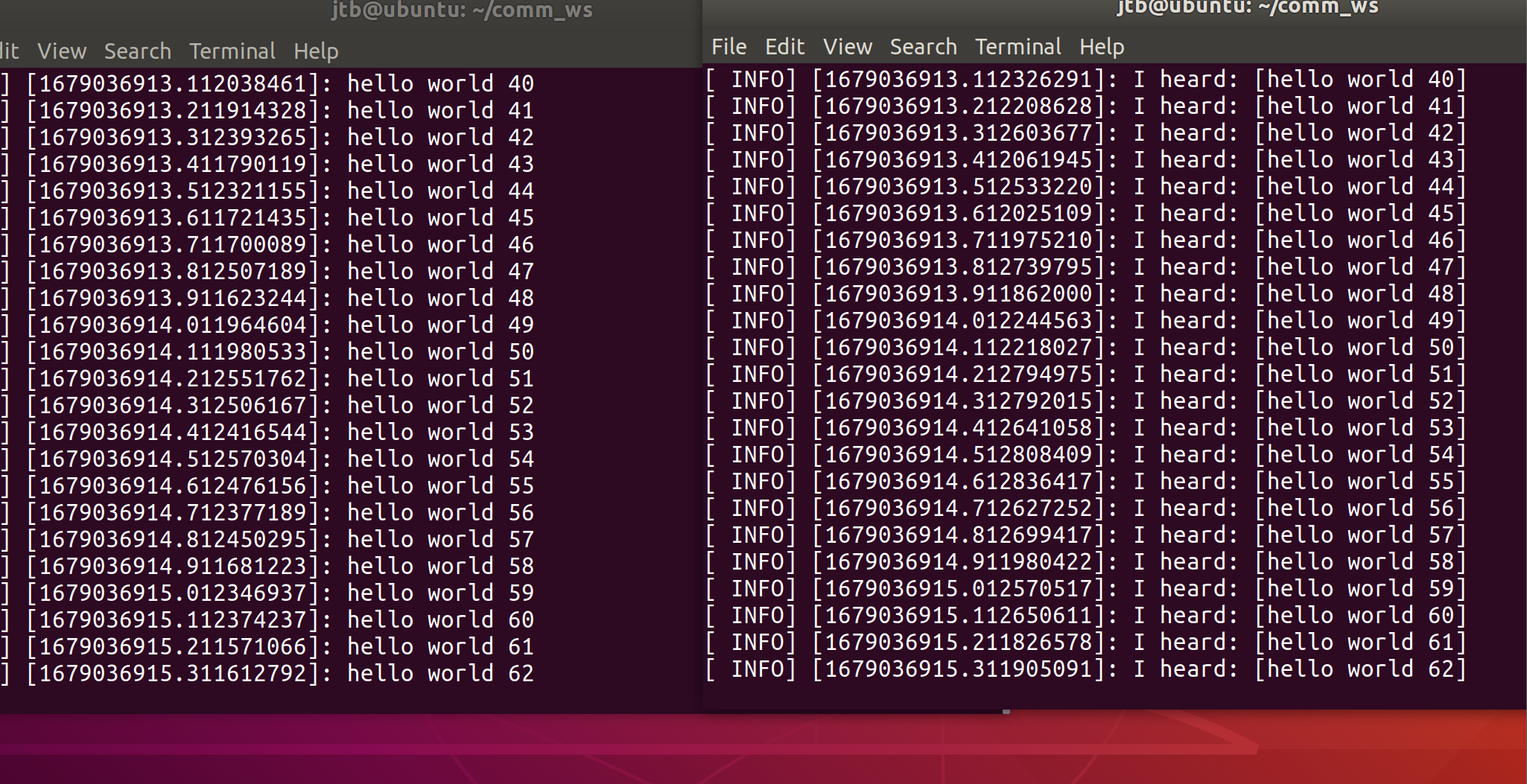Click timestamp 1679036913.611721435 in left terminal
Image resolution: width=1527 pixels, height=784 pixels.
[x=173, y=217]
